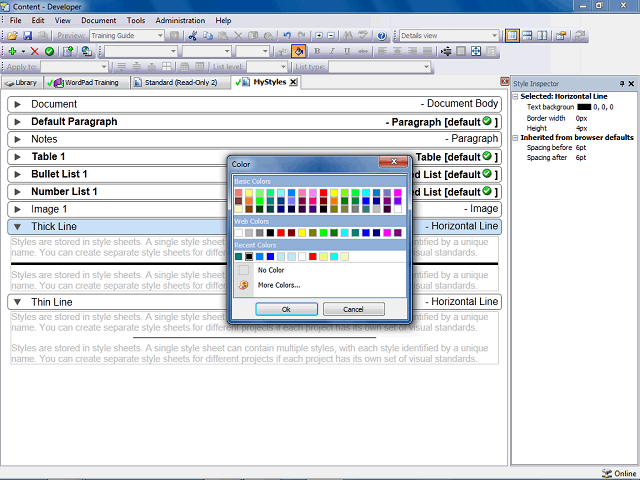
Task: Click Ok in the Color dialog
Action: [x=287, y=309]
